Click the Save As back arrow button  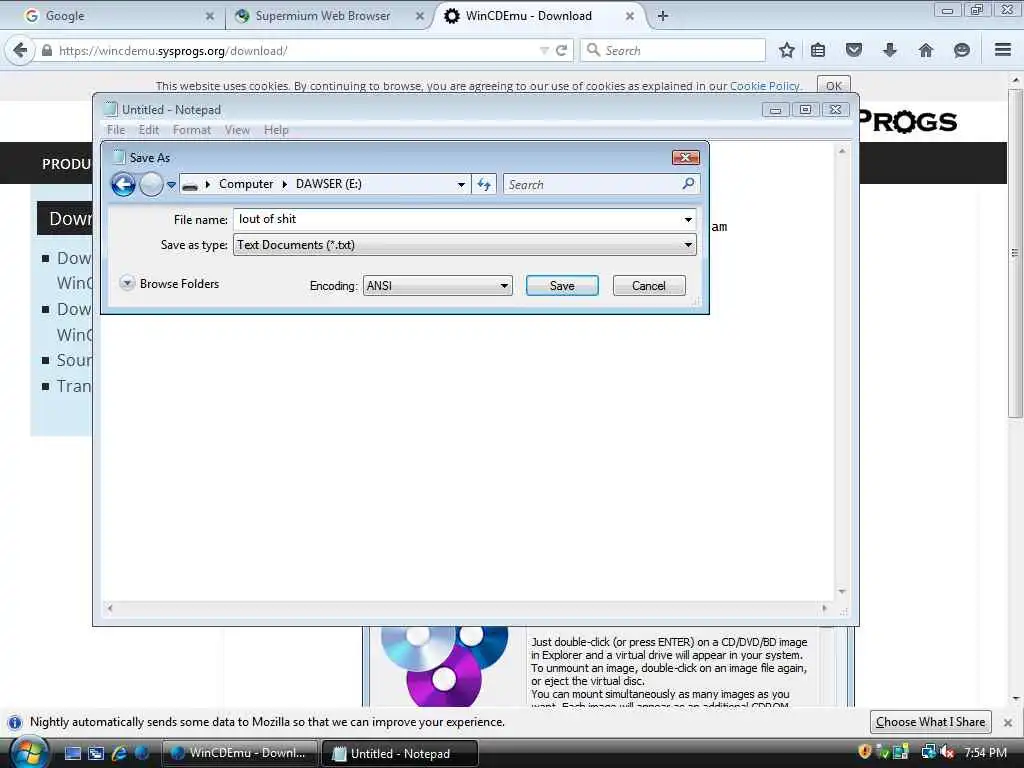tap(123, 184)
